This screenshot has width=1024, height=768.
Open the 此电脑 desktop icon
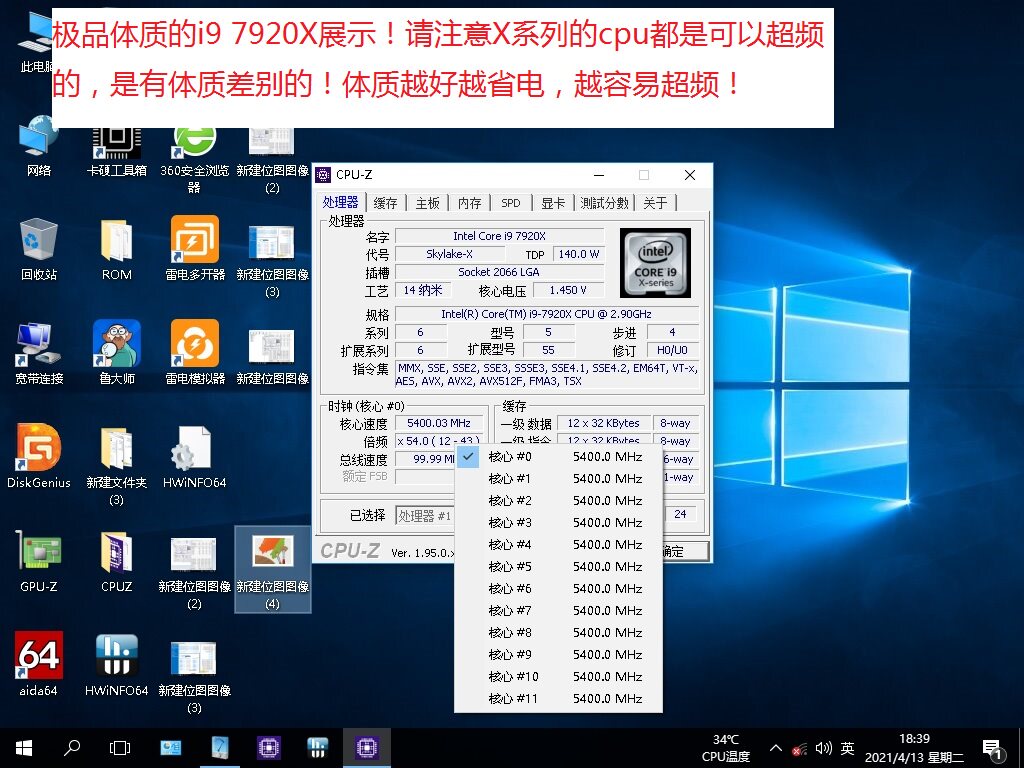37,42
